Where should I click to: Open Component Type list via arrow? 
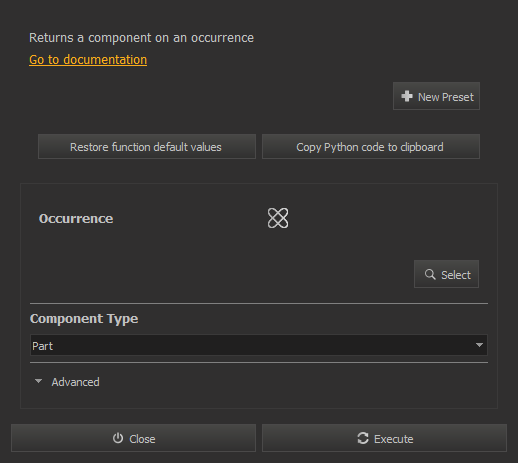click(479, 345)
